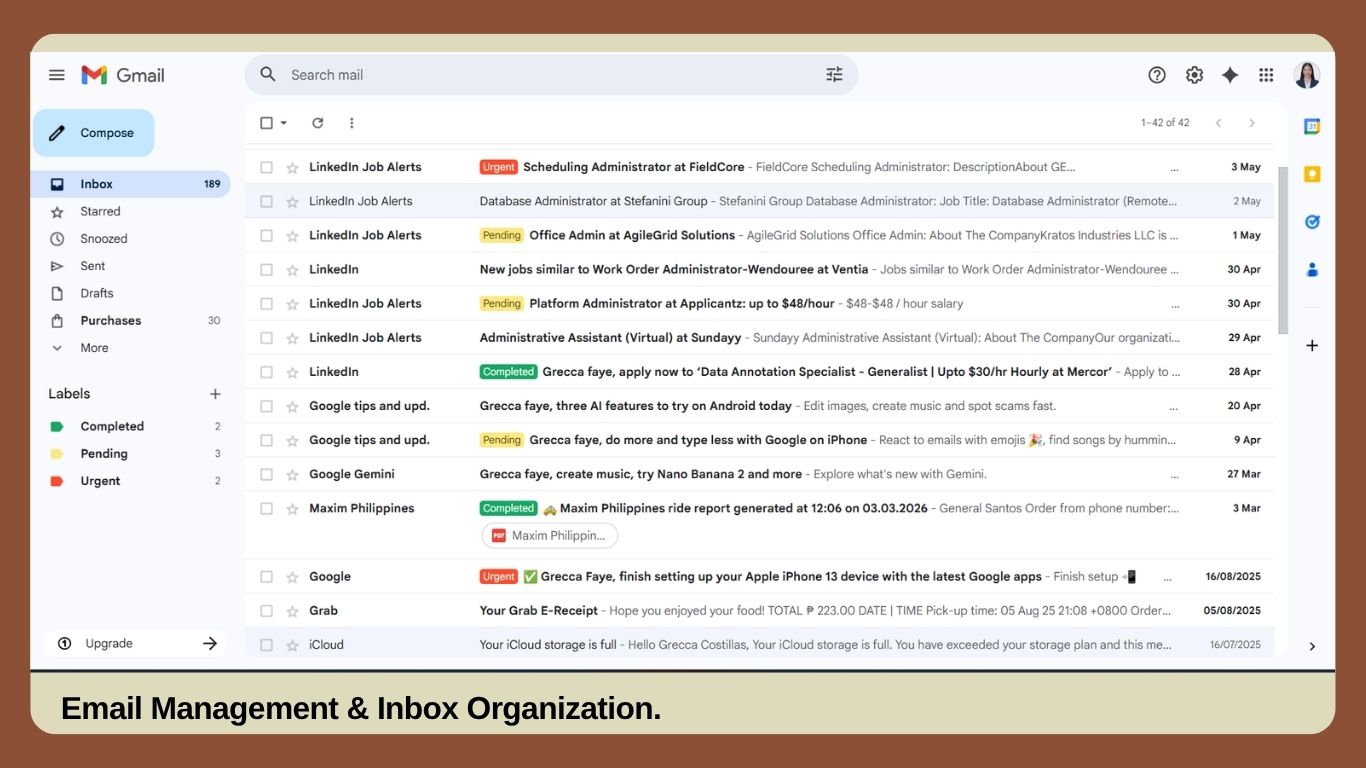
Task: Star the iCloud storage is full email
Action: 292,645
